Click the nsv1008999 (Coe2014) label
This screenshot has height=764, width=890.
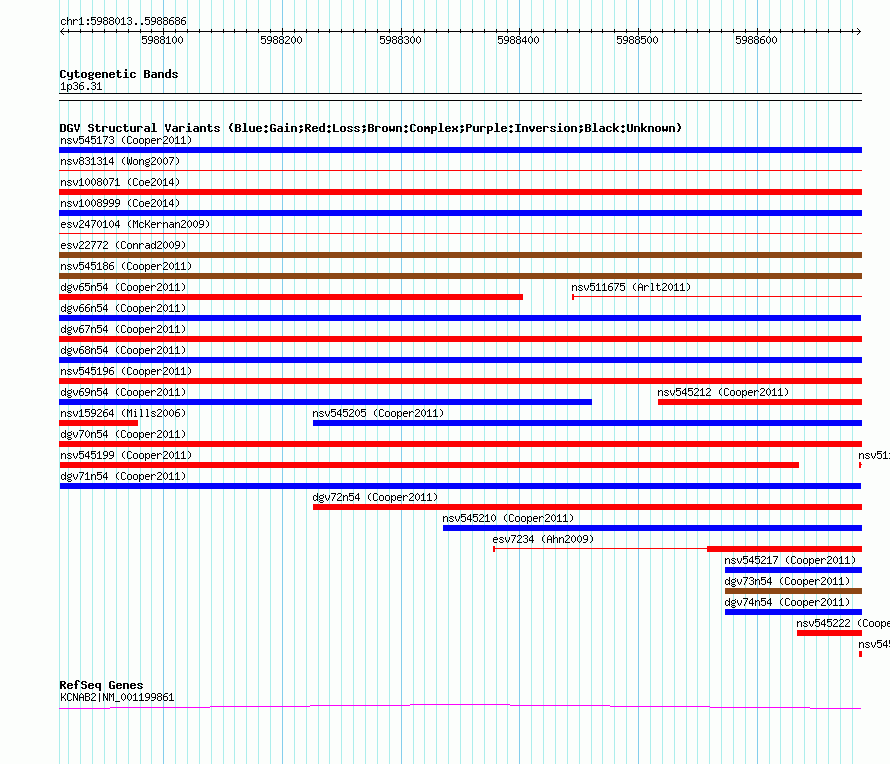coord(120,203)
